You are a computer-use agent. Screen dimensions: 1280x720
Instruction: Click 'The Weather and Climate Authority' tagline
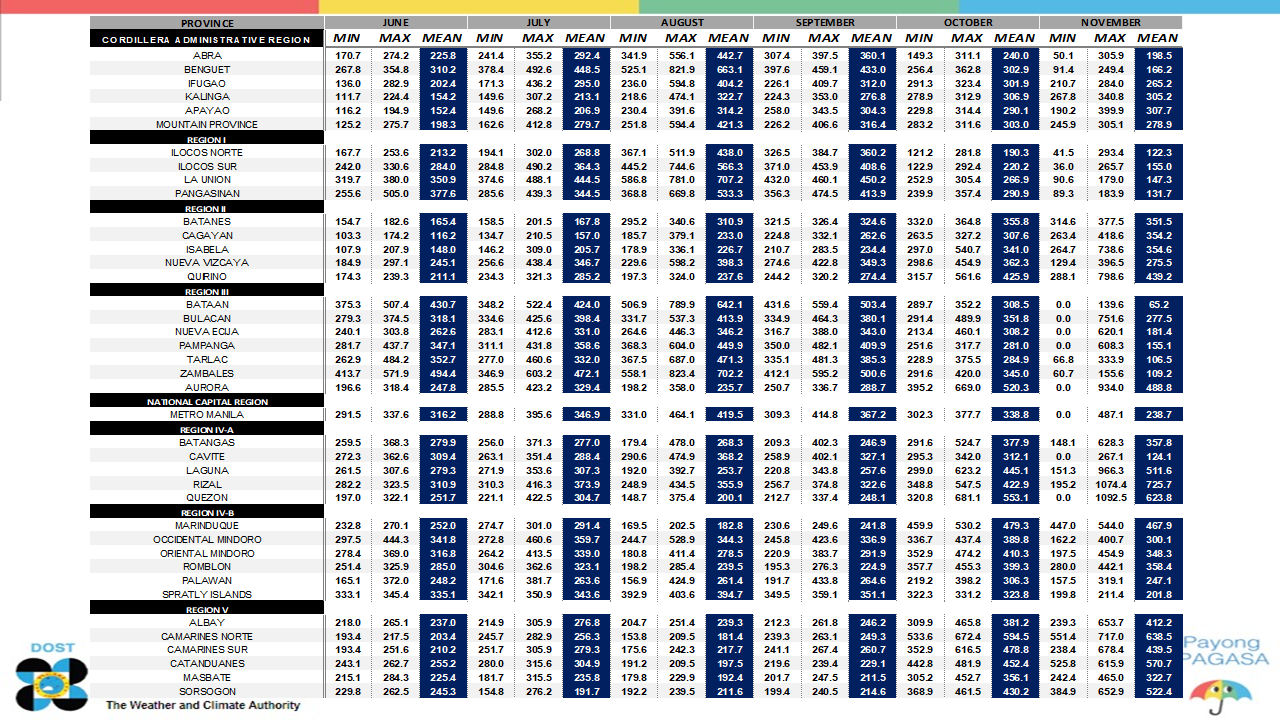pyautogui.click(x=203, y=705)
